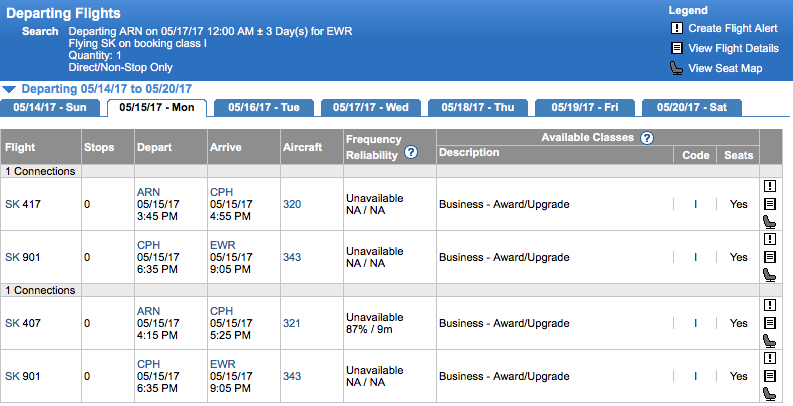
Task: Click flight alert icon for SK 417
Action: tap(770, 186)
